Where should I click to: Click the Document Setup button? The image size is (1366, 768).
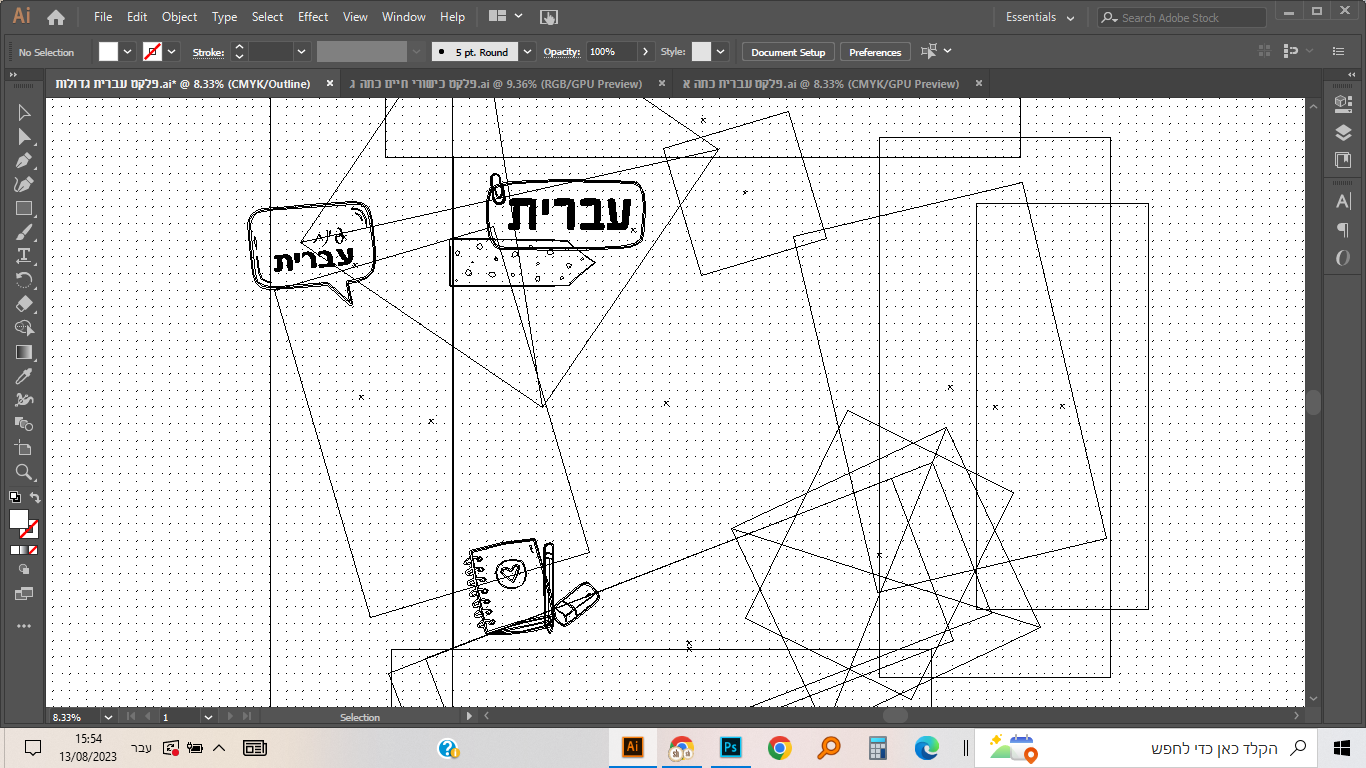point(788,52)
